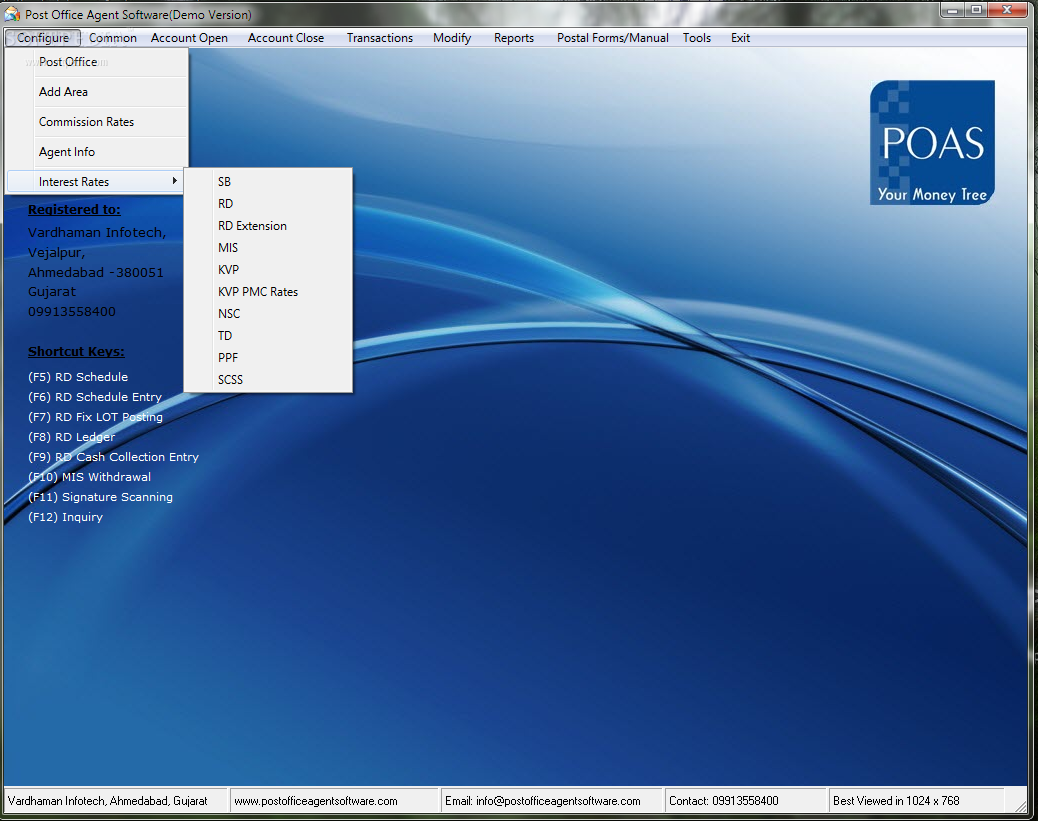The image size is (1038, 821).
Task: Open SCSS interest rates
Action: tap(268, 380)
